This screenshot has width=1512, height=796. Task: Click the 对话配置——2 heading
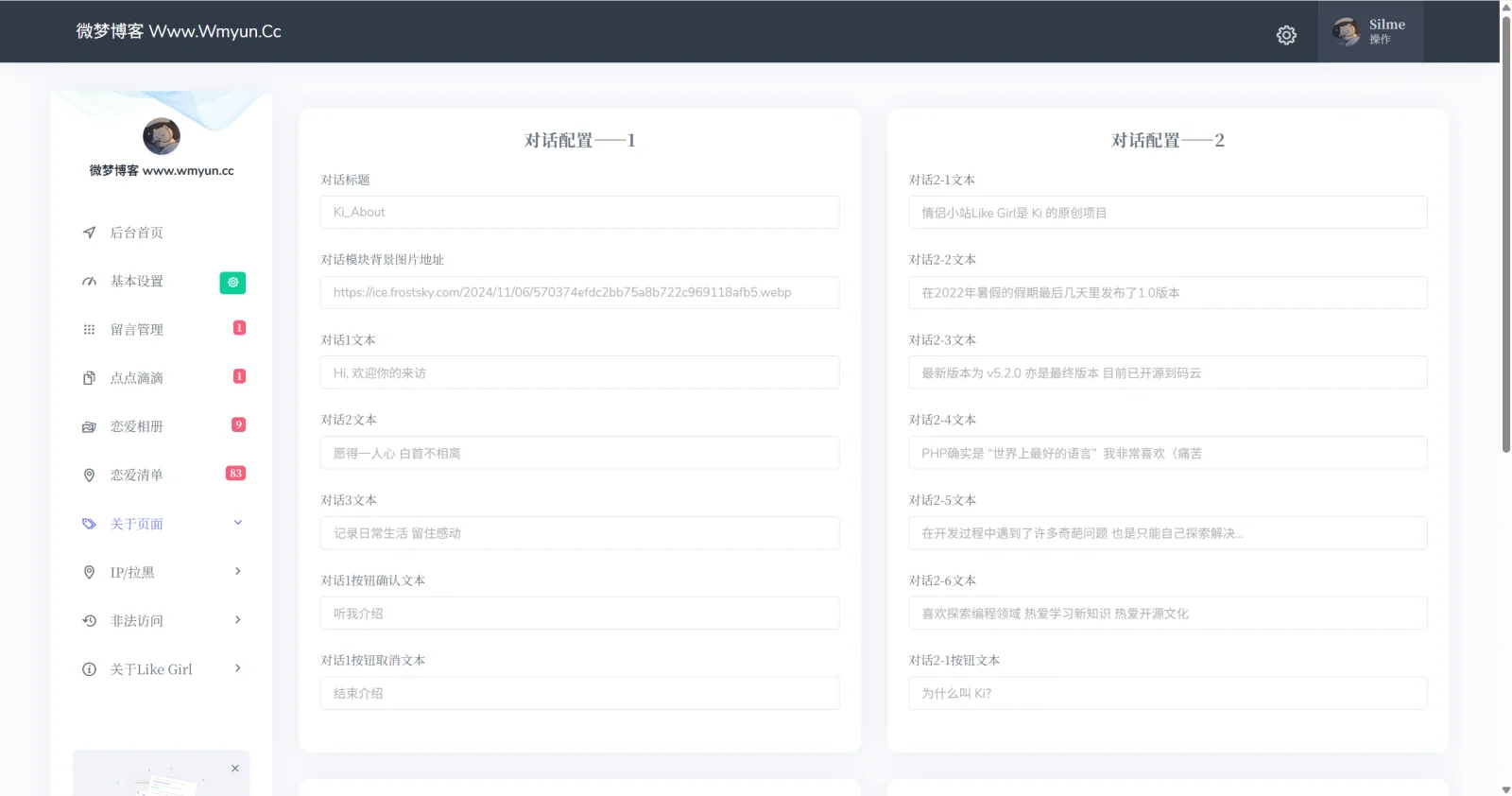(x=1168, y=141)
